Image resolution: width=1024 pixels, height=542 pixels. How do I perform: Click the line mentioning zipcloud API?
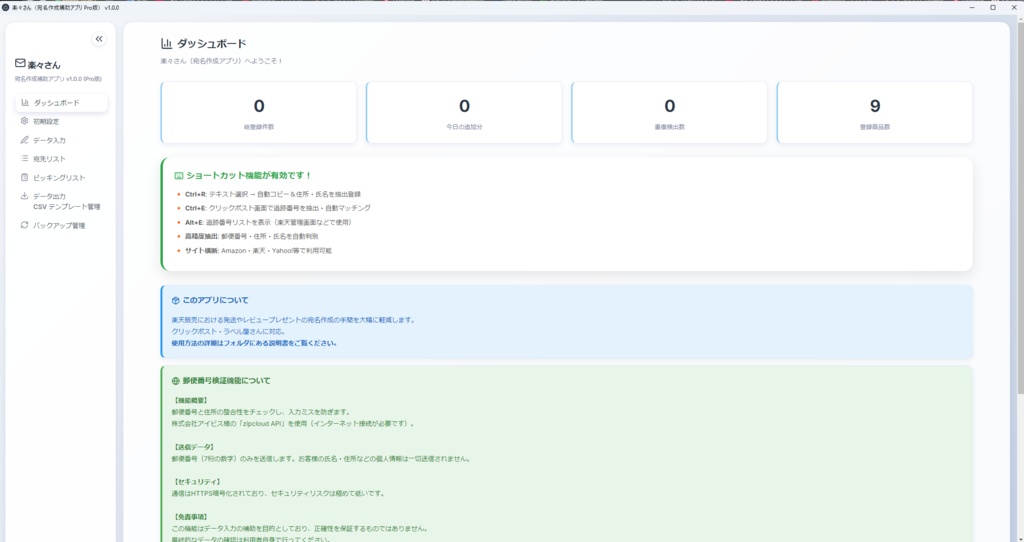tap(293, 423)
